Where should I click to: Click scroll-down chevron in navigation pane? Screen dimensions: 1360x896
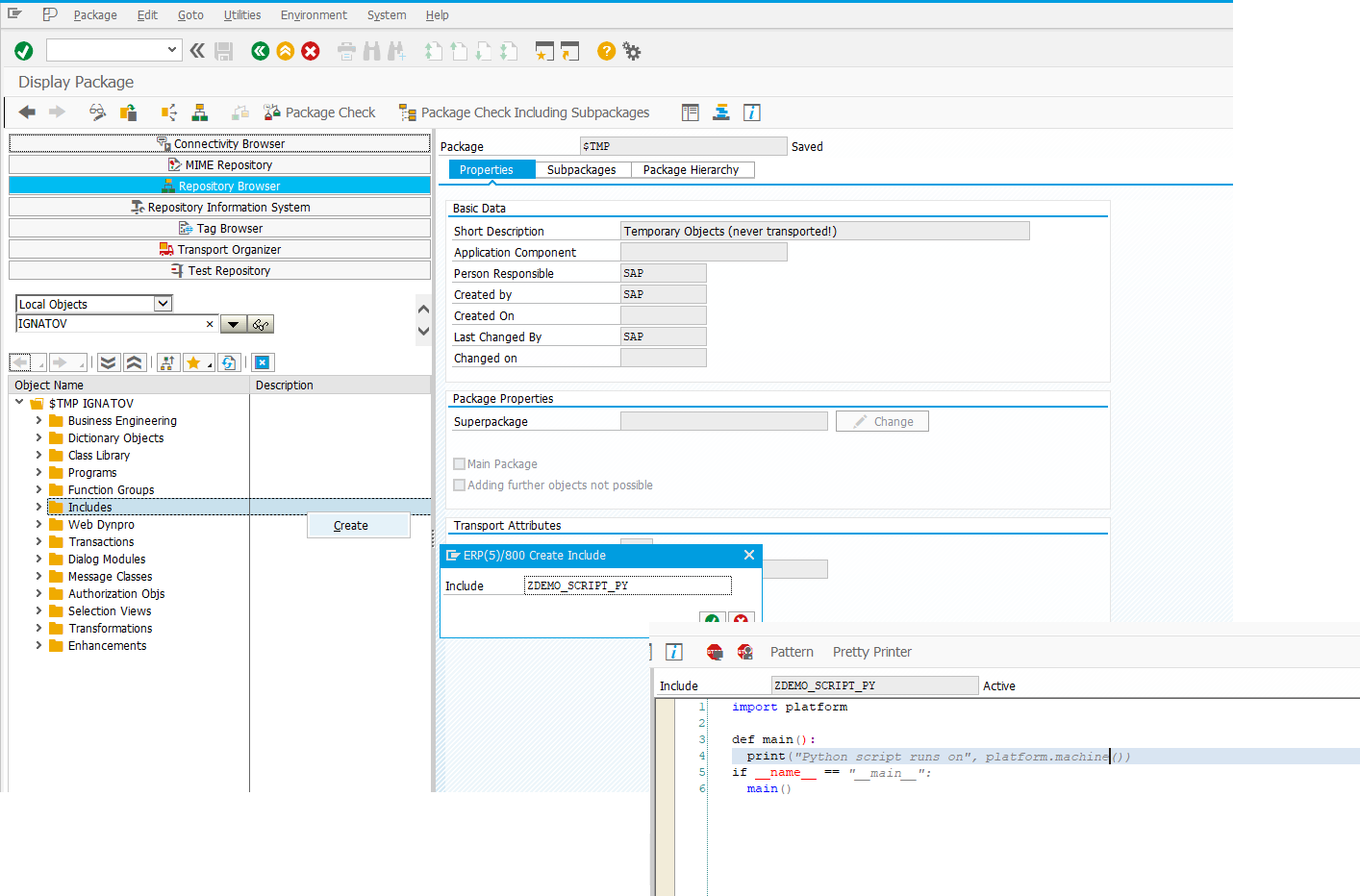tap(423, 332)
